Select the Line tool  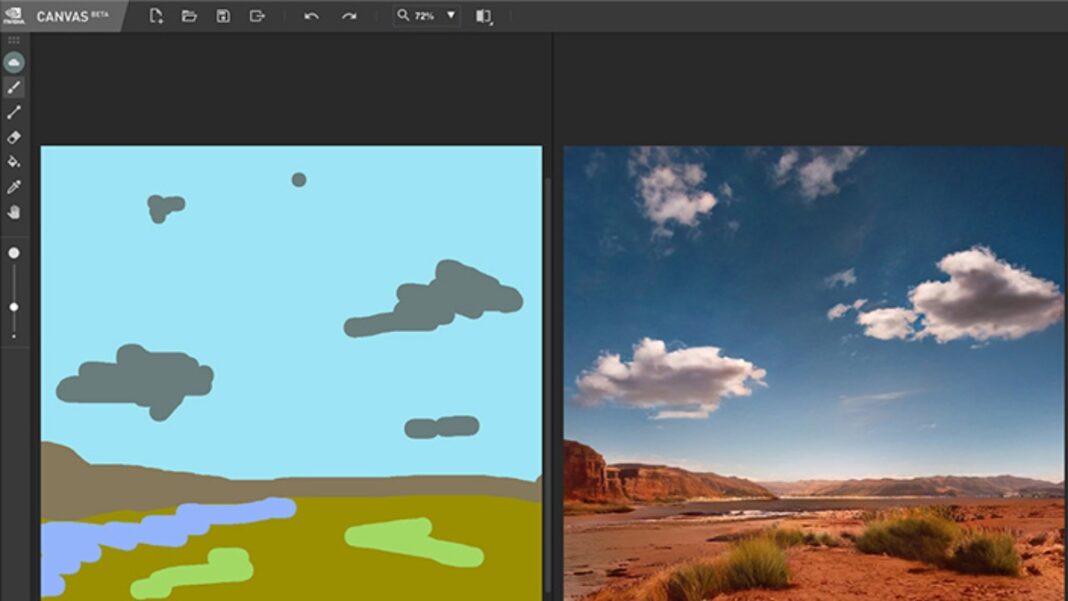[x=14, y=112]
